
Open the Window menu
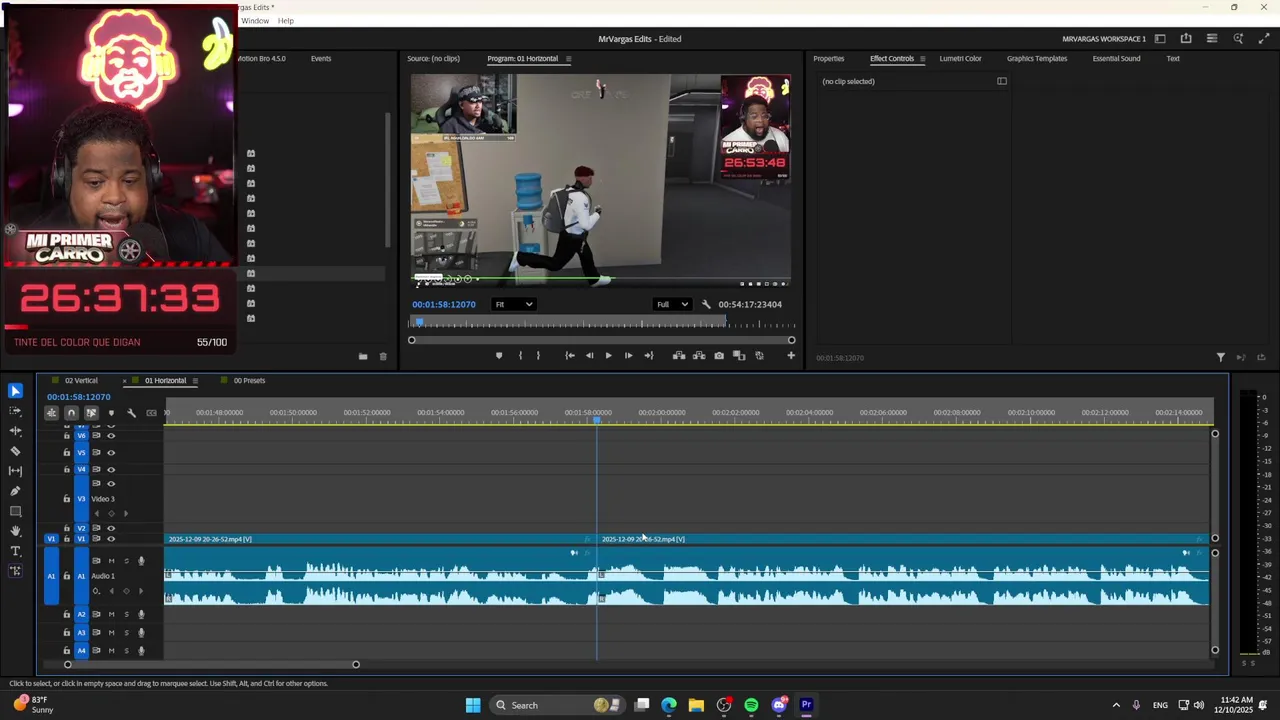coord(255,21)
